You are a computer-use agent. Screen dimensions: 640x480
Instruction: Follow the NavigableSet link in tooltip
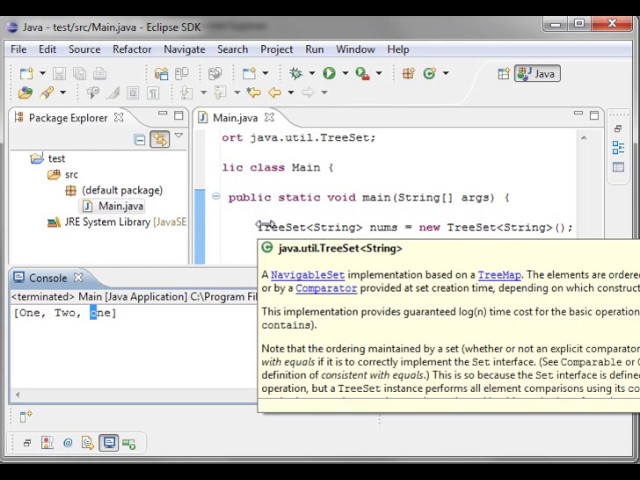pyautogui.click(x=308, y=275)
